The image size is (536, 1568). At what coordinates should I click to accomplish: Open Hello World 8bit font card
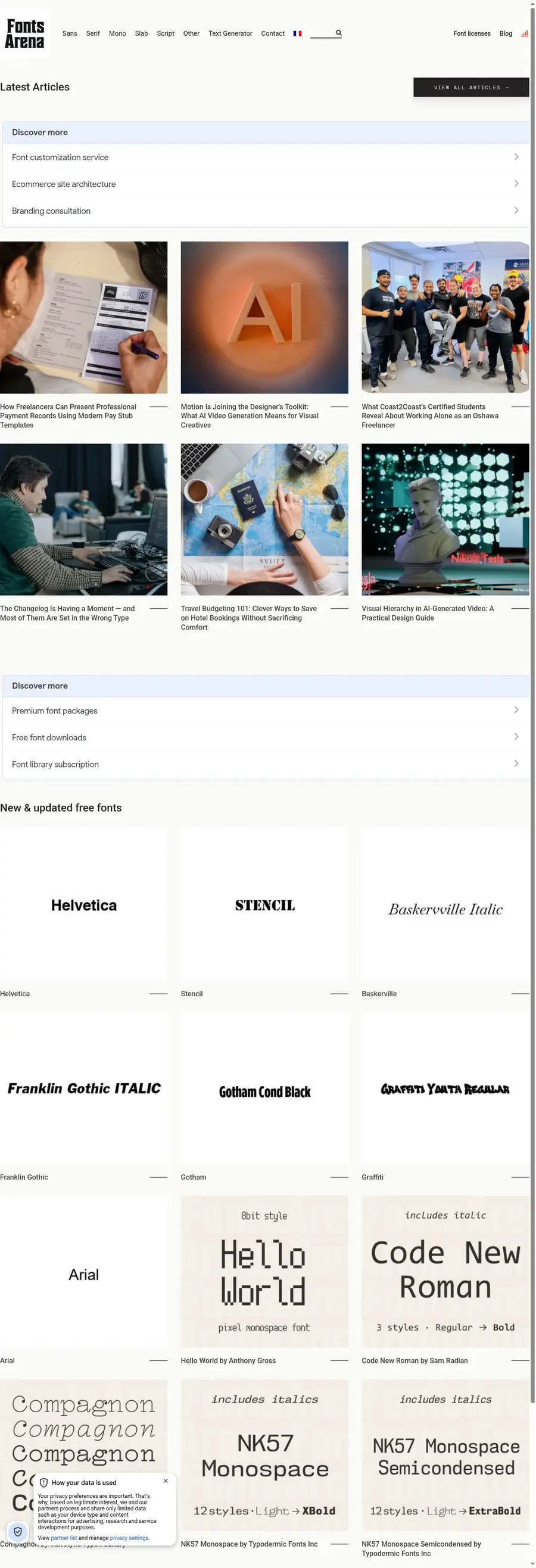tap(264, 1272)
